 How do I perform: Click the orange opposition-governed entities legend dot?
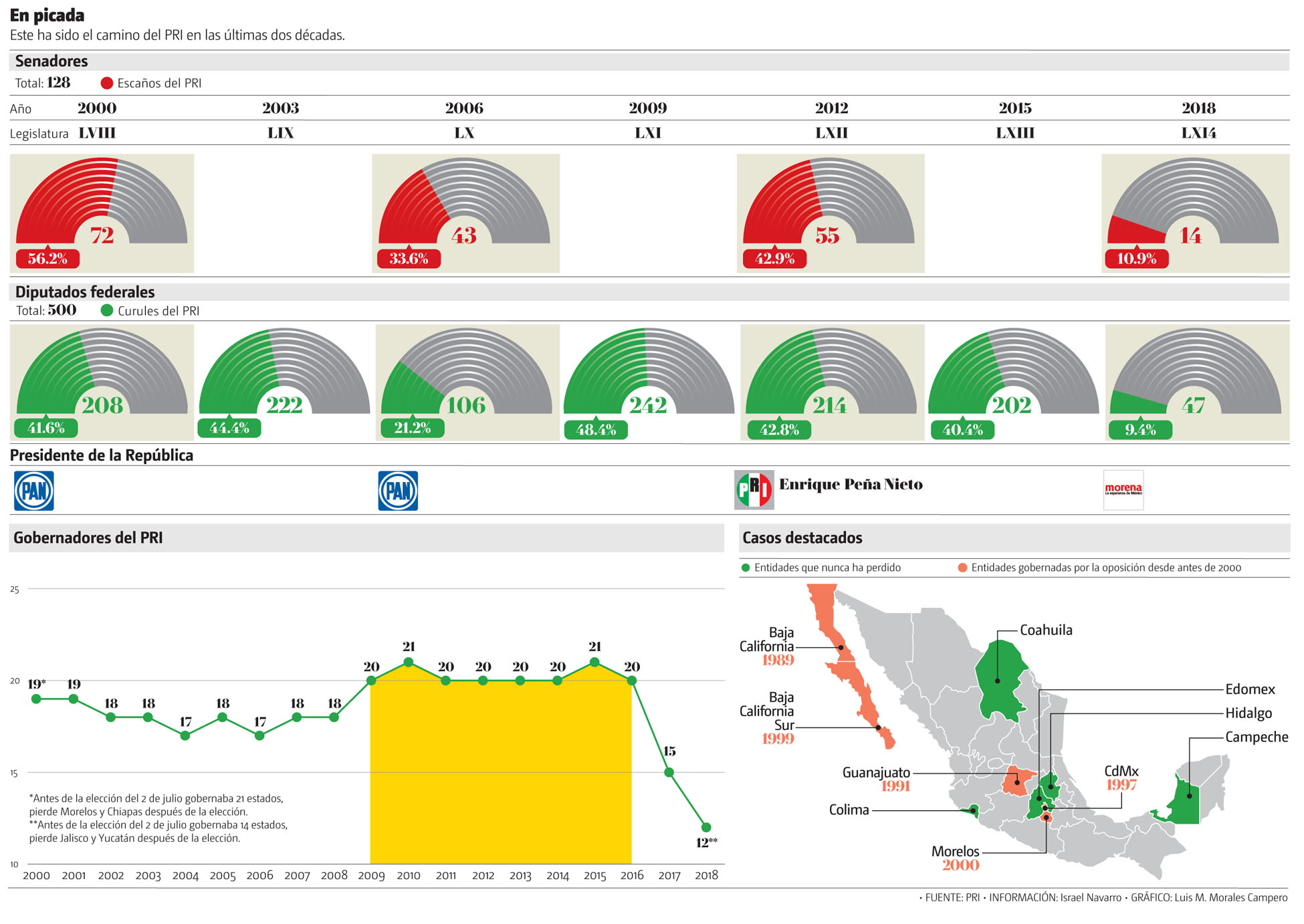pyautogui.click(x=962, y=568)
